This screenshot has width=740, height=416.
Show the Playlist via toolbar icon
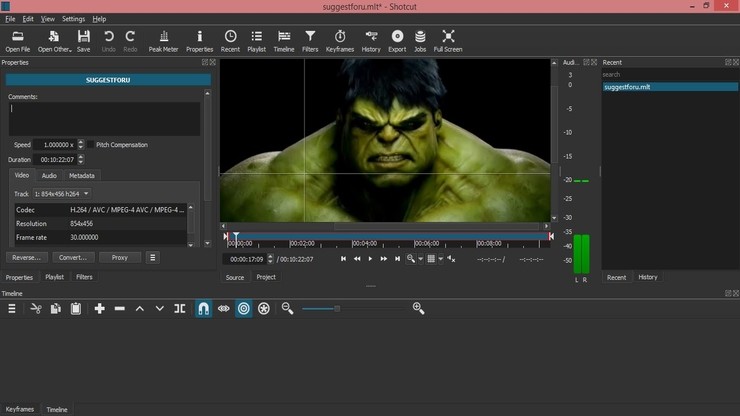coord(256,41)
